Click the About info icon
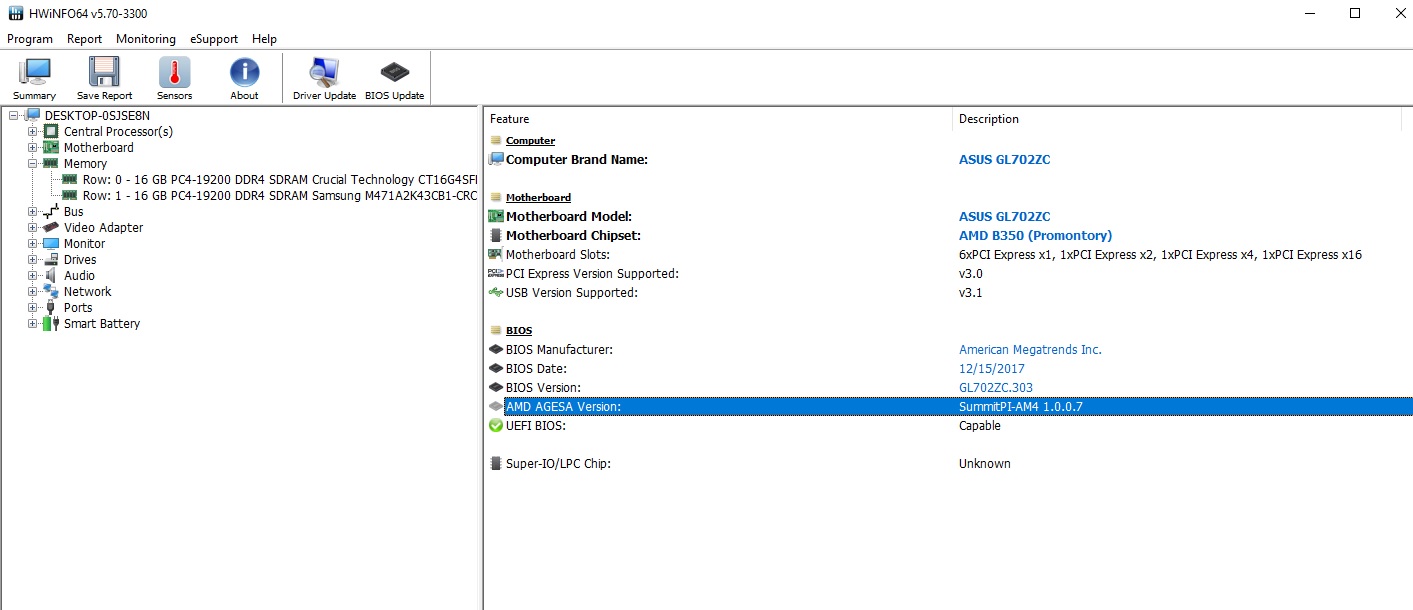The height and width of the screenshot is (610, 1413). pos(244,72)
